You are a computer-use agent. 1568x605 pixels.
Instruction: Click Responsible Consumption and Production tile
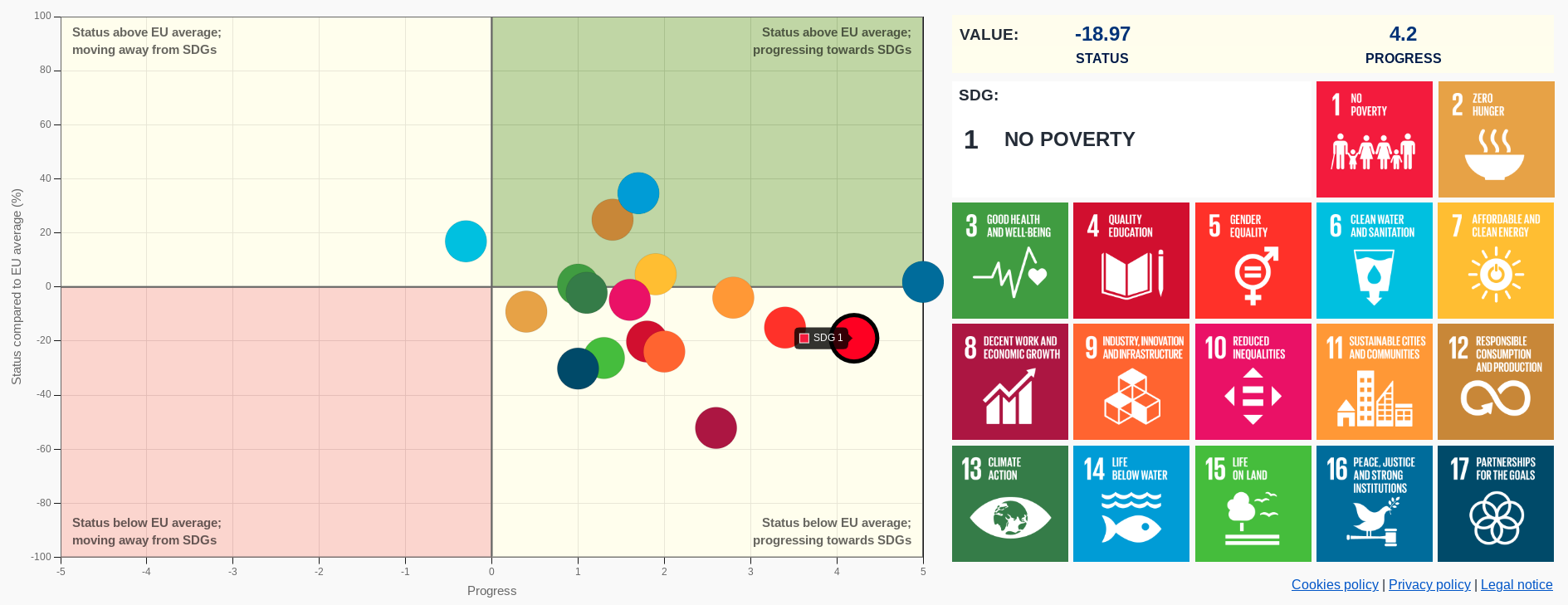pos(1496,382)
